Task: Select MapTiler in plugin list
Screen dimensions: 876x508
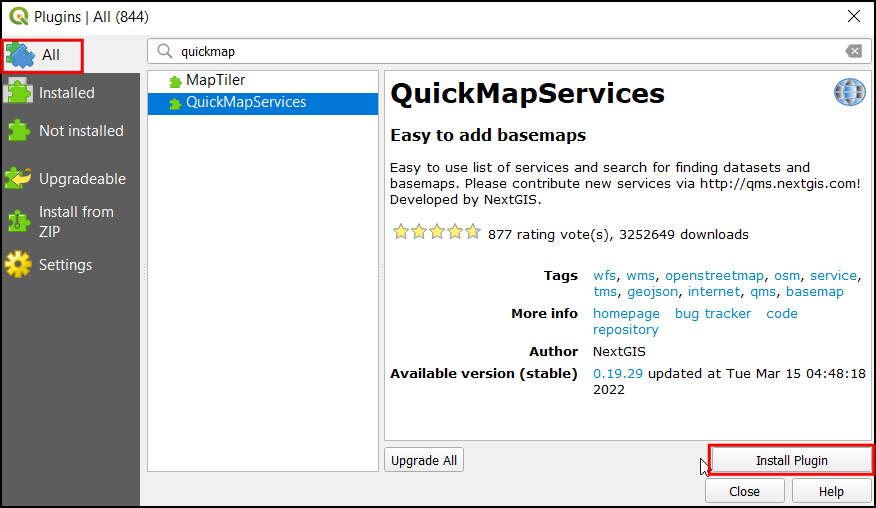Action: click(263, 80)
